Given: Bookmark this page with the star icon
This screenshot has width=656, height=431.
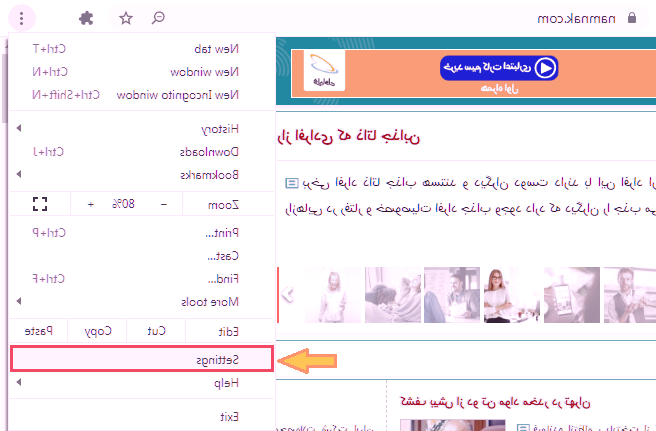Looking at the screenshot, I should pos(126,18).
